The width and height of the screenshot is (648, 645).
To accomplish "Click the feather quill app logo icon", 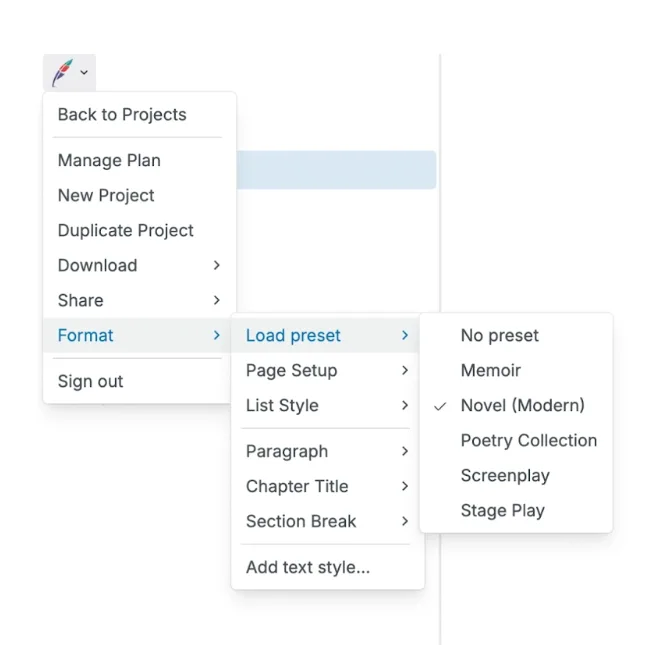I will tap(62, 72).
